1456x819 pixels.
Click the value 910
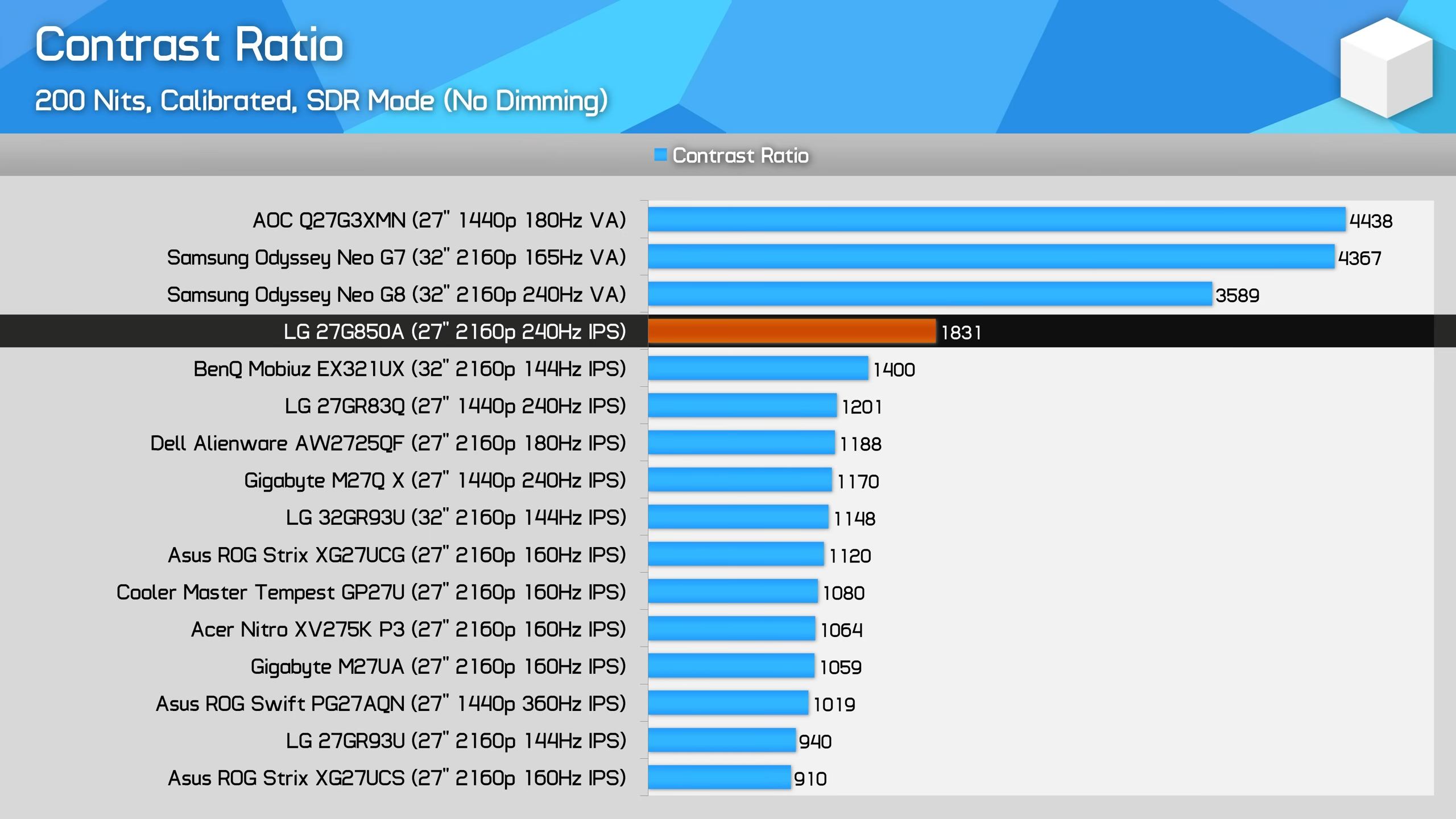810,779
